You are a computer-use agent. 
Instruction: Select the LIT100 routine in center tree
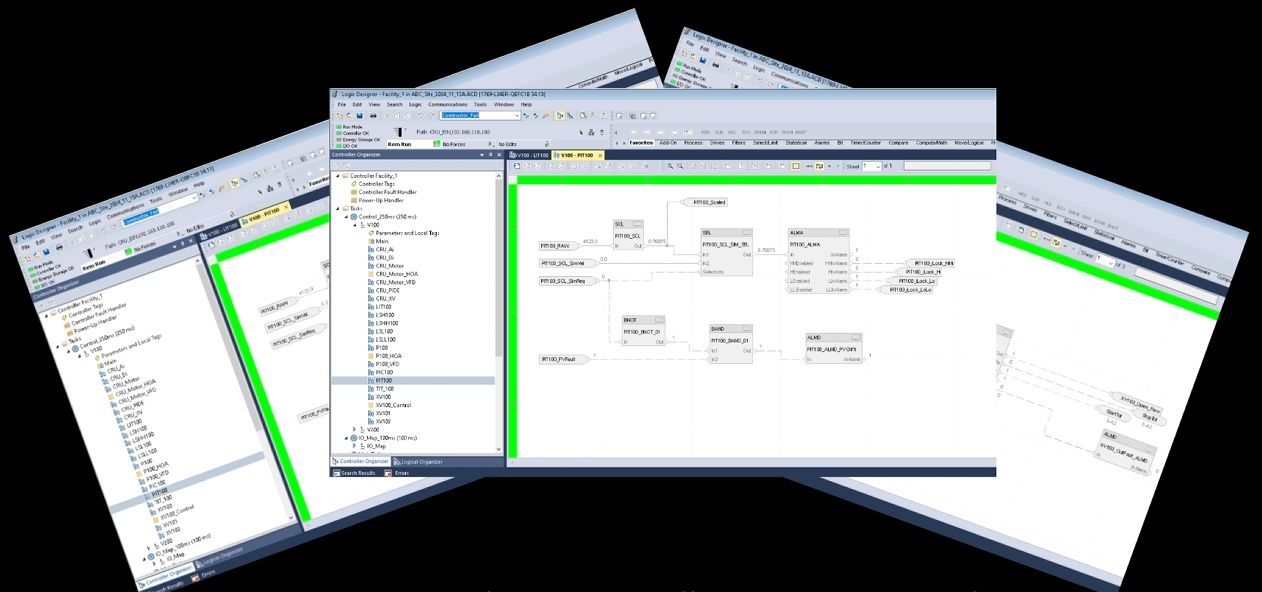(381, 306)
